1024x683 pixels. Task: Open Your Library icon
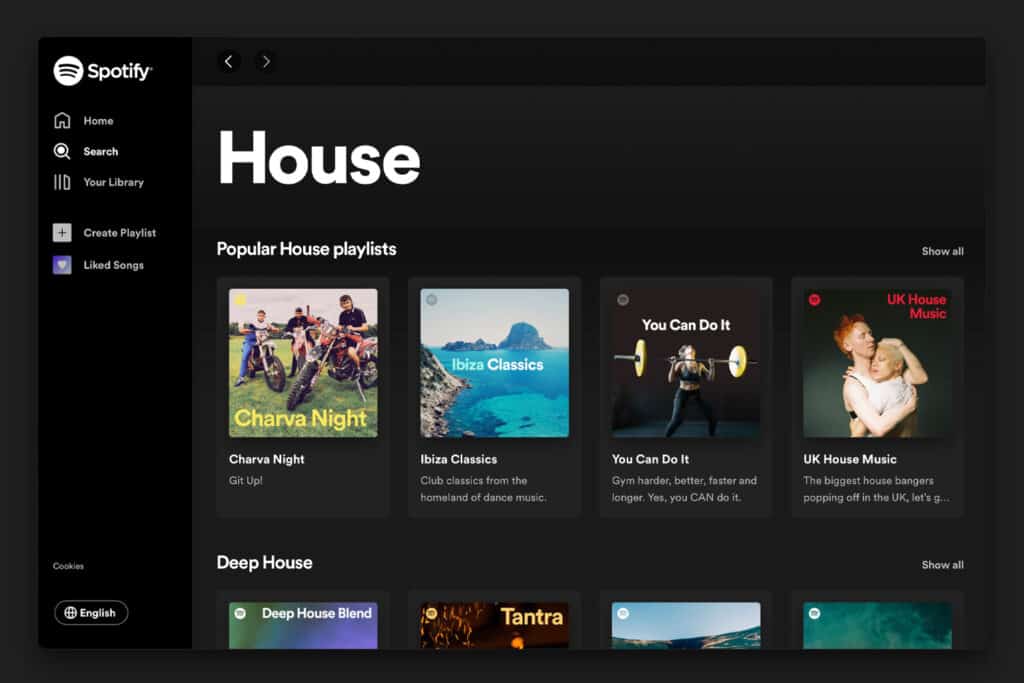click(62, 182)
